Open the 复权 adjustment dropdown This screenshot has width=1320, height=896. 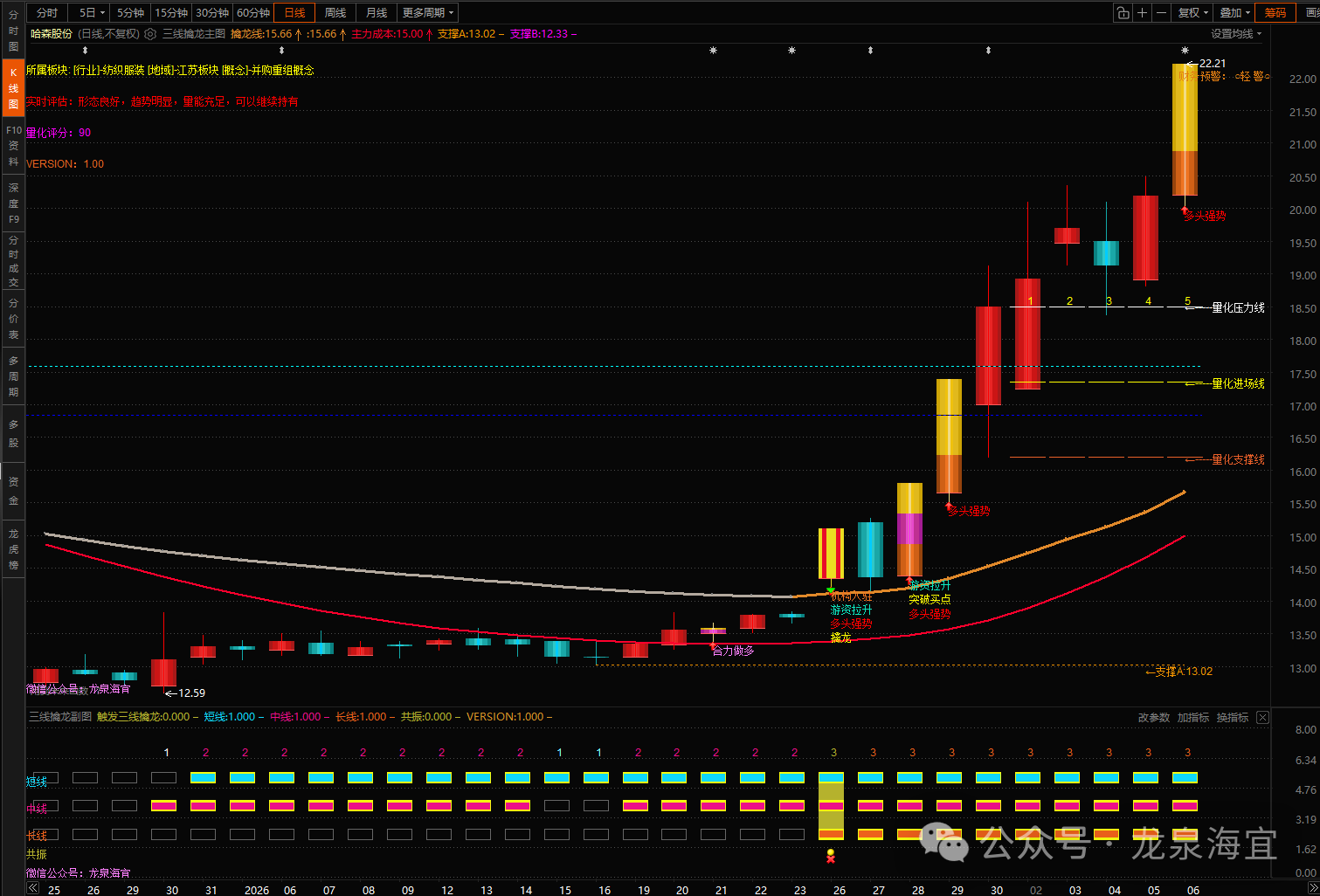click(1192, 12)
